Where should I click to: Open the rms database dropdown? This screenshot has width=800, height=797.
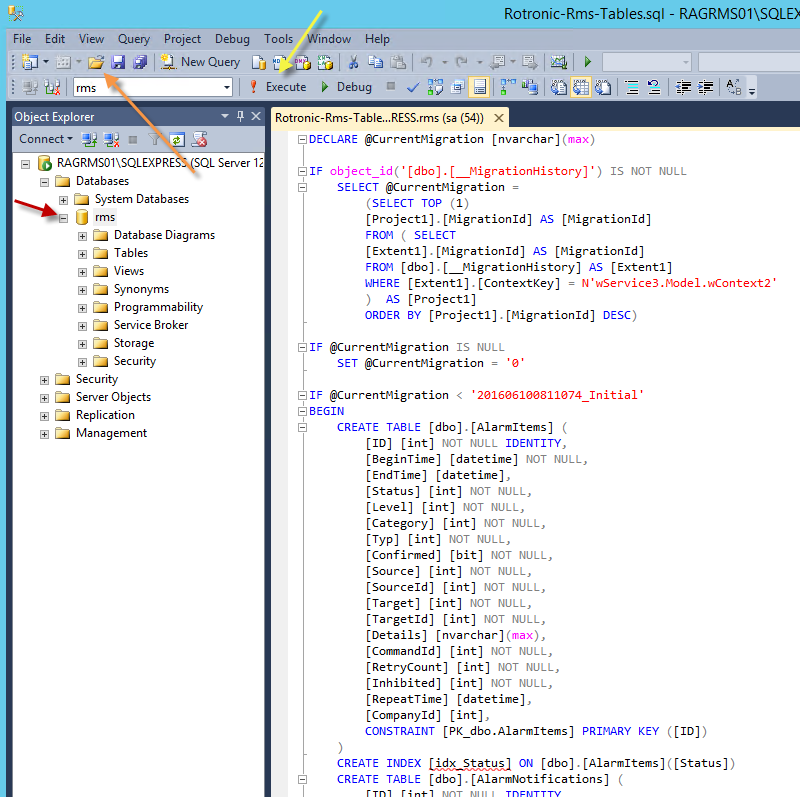point(227,87)
